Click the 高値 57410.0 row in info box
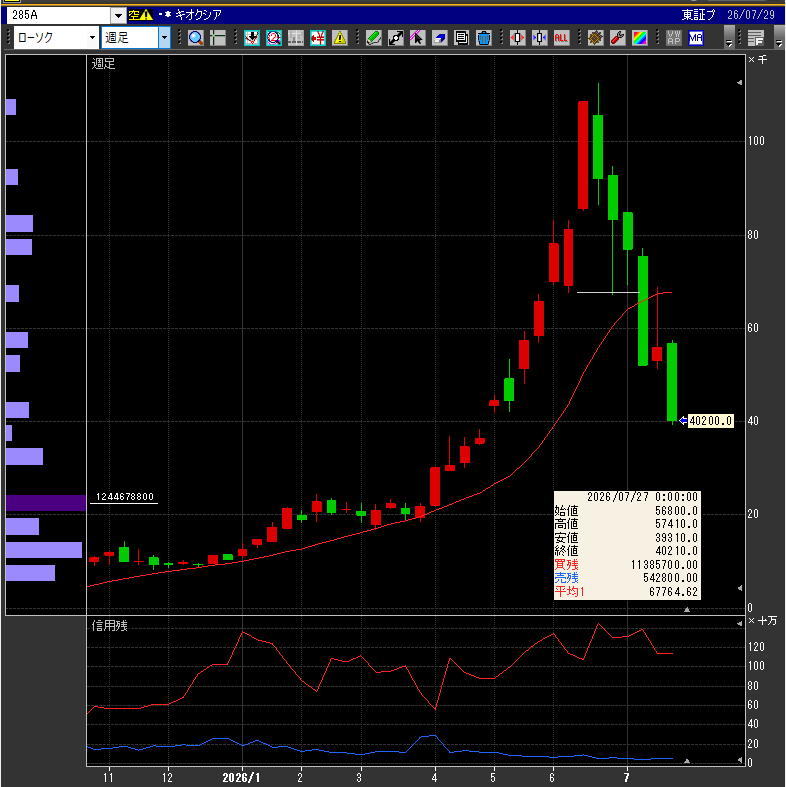 pyautogui.click(x=626, y=524)
